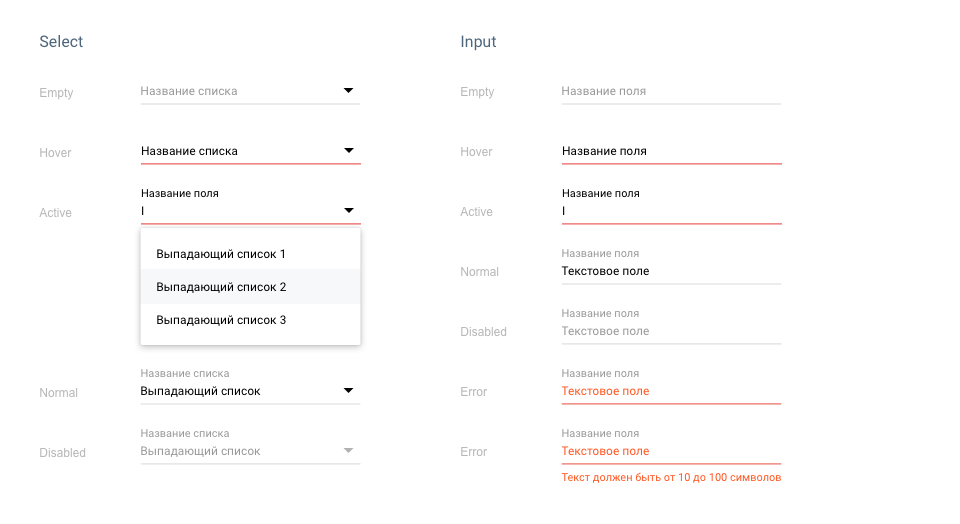960x524 pixels.
Task: Pick Выпадающий список 3 option
Action: tap(250, 320)
